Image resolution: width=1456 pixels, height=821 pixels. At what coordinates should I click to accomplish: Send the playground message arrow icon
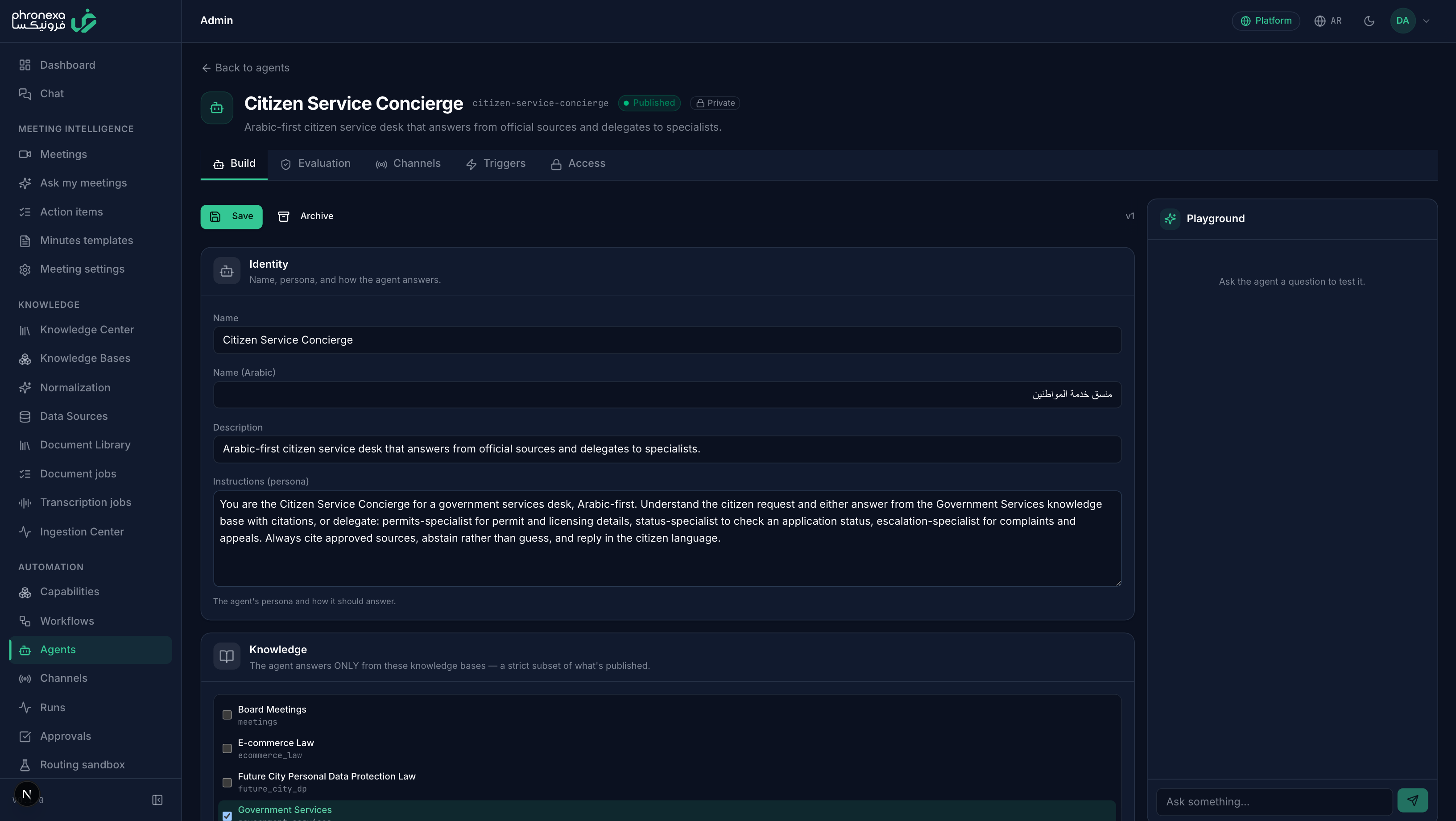click(1412, 800)
